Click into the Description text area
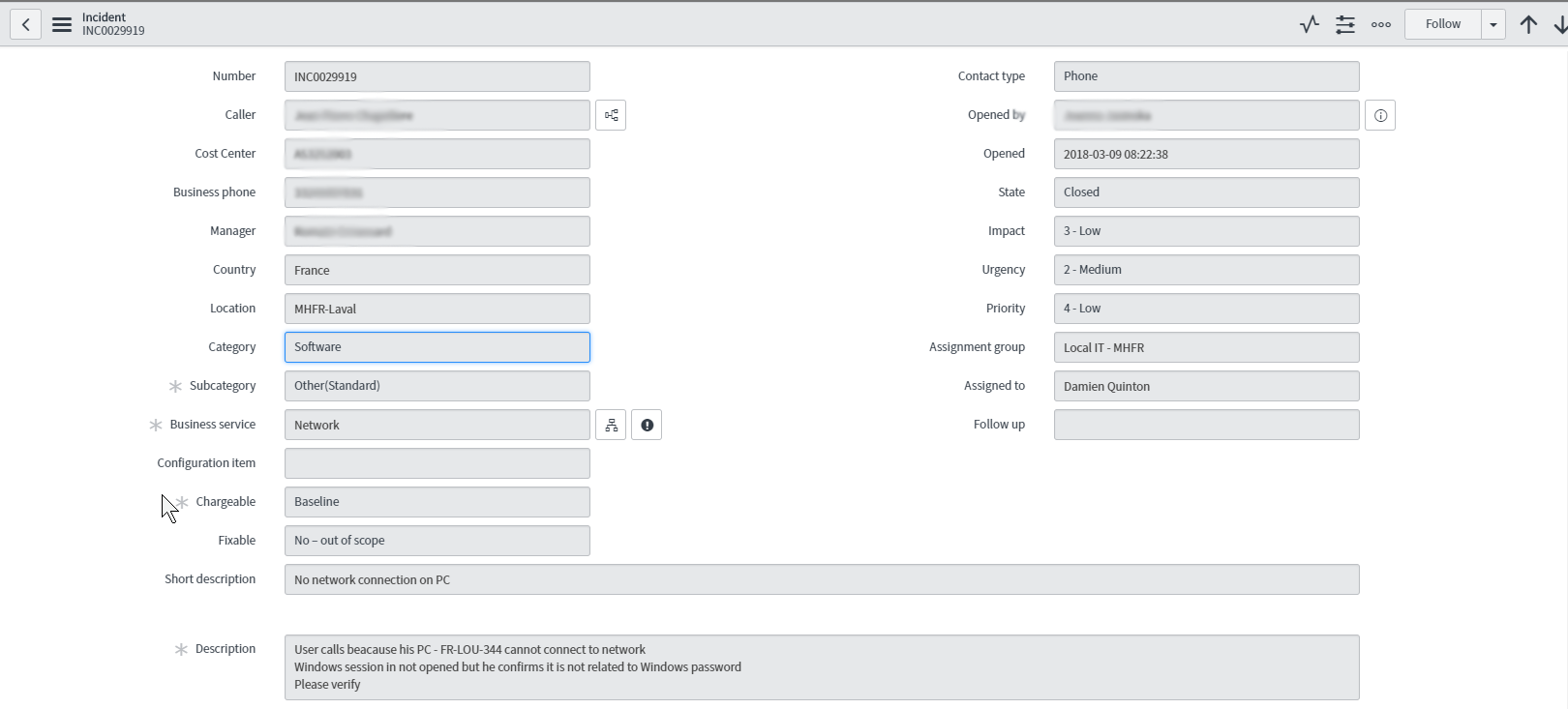This screenshot has height=709, width=1568. tap(821, 666)
